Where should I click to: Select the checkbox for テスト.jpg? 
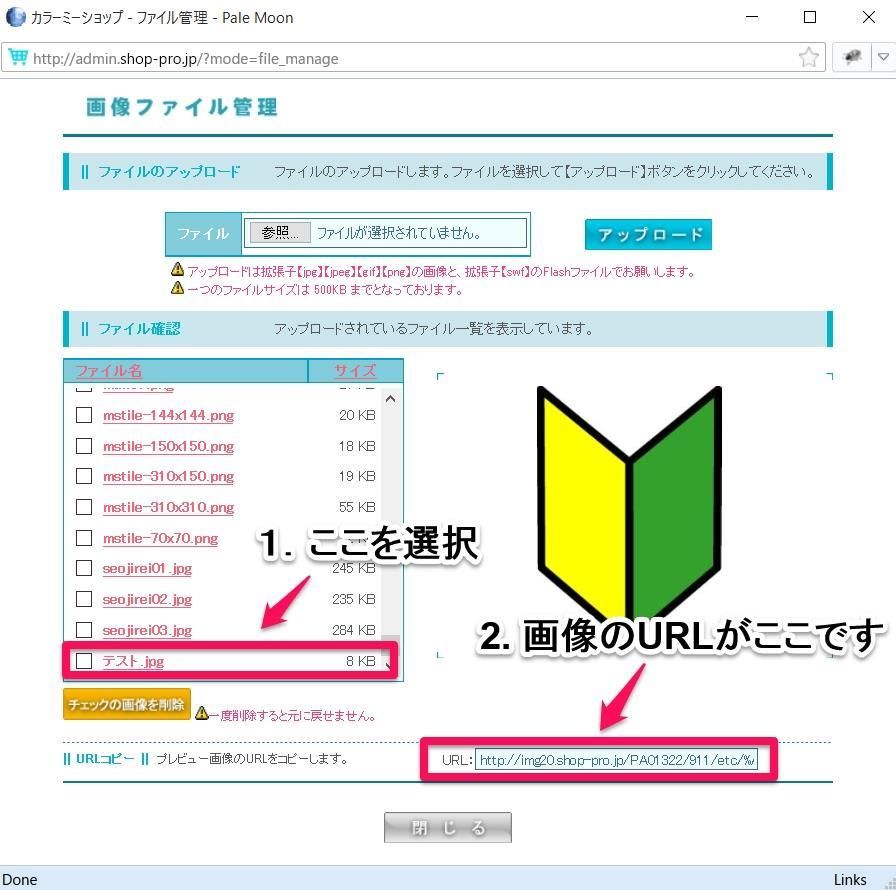tap(84, 661)
